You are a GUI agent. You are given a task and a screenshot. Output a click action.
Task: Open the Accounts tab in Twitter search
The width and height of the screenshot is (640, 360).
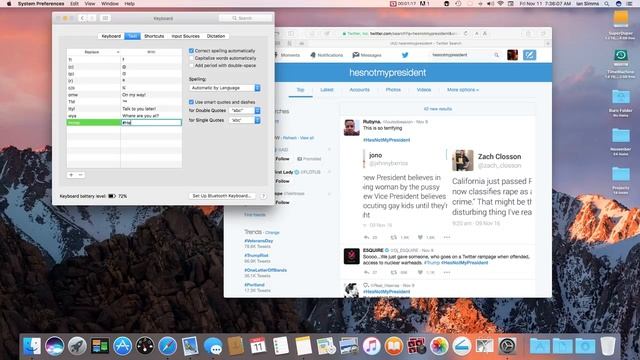point(359,90)
